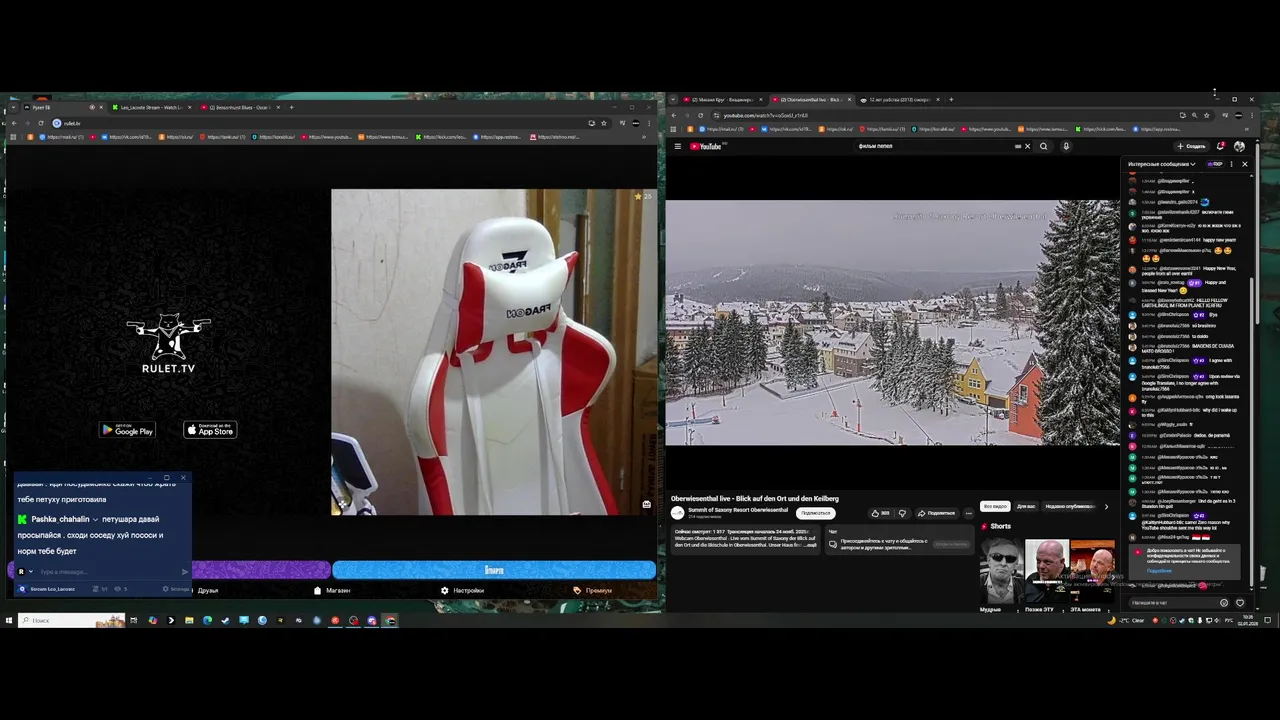Open the third Shorts thumbnail
The width and height of the screenshot is (1280, 720).
(1092, 571)
